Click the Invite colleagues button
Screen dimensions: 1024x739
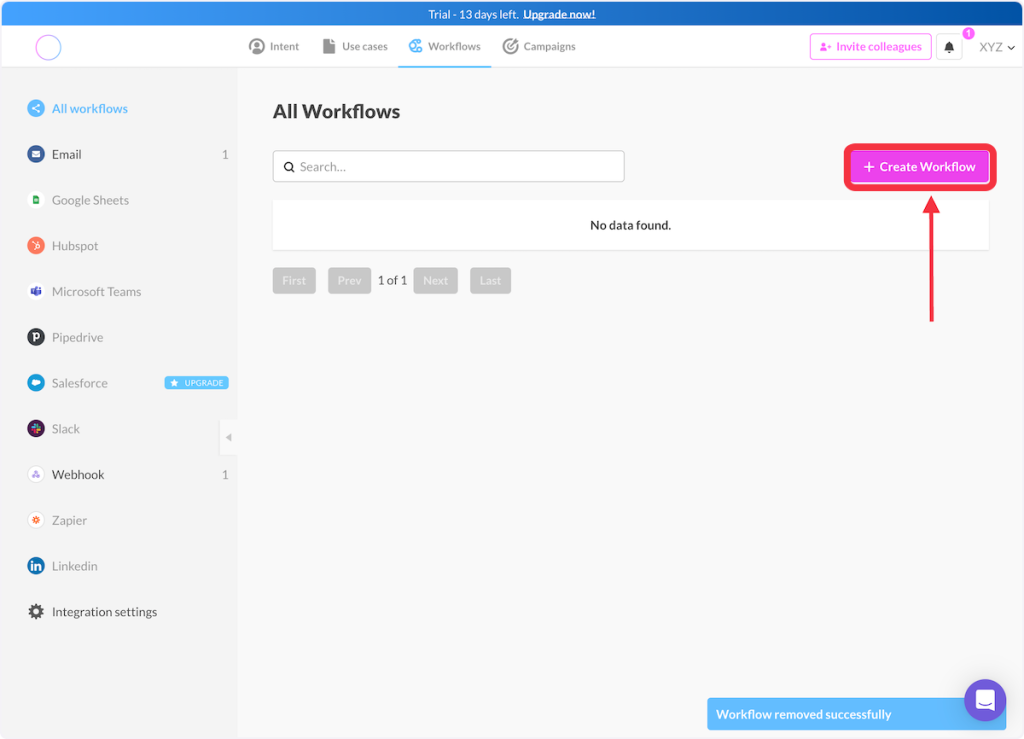pyautogui.click(x=869, y=47)
